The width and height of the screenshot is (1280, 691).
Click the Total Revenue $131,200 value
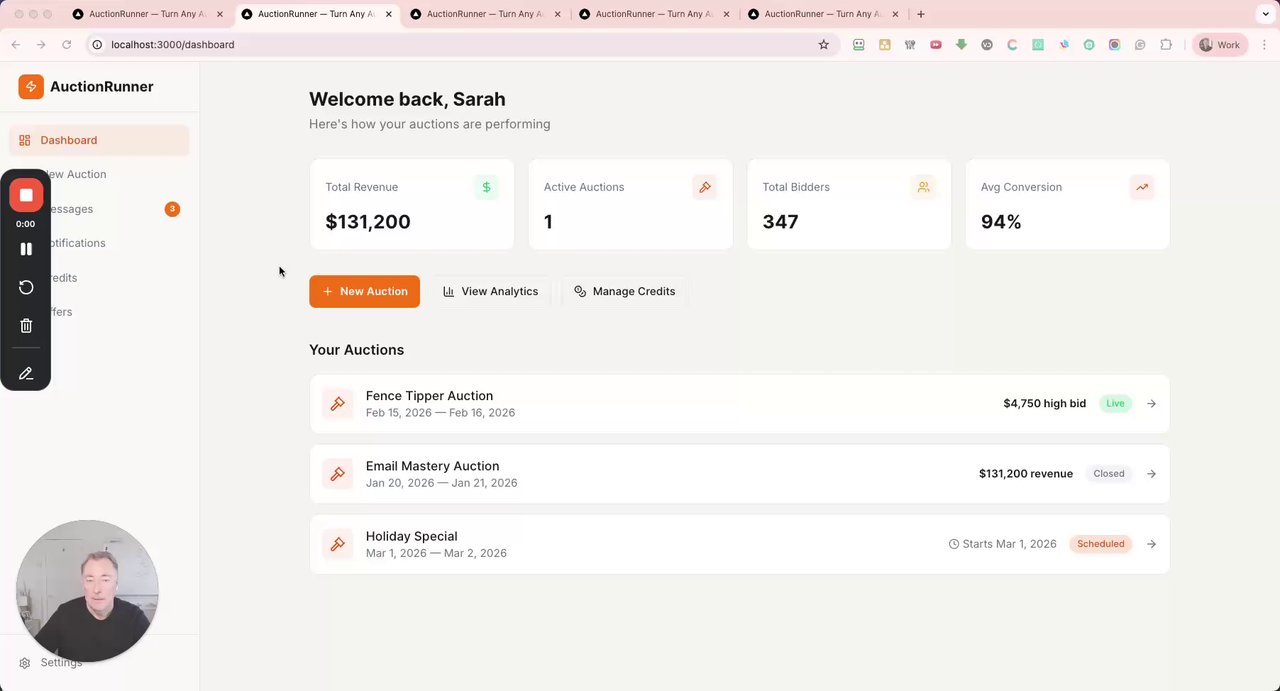click(x=368, y=222)
